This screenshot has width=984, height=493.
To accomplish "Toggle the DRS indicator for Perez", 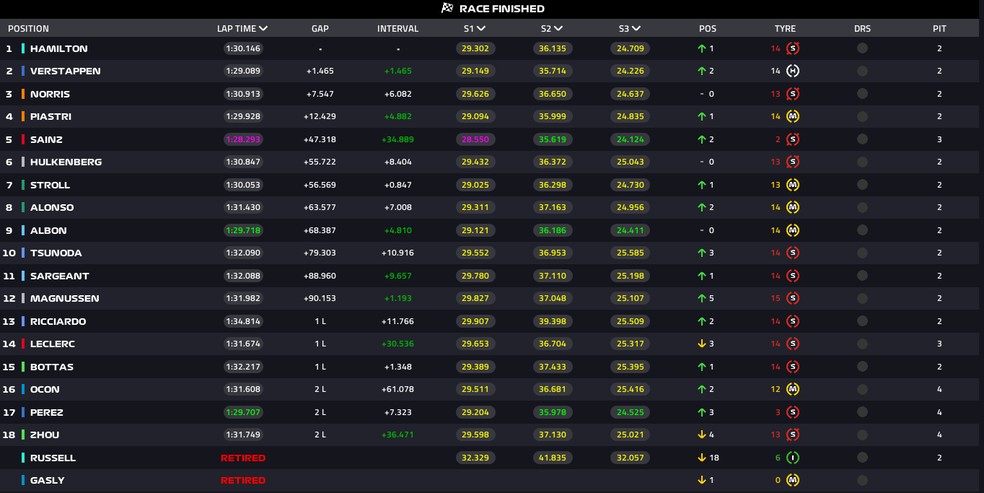I will point(862,412).
